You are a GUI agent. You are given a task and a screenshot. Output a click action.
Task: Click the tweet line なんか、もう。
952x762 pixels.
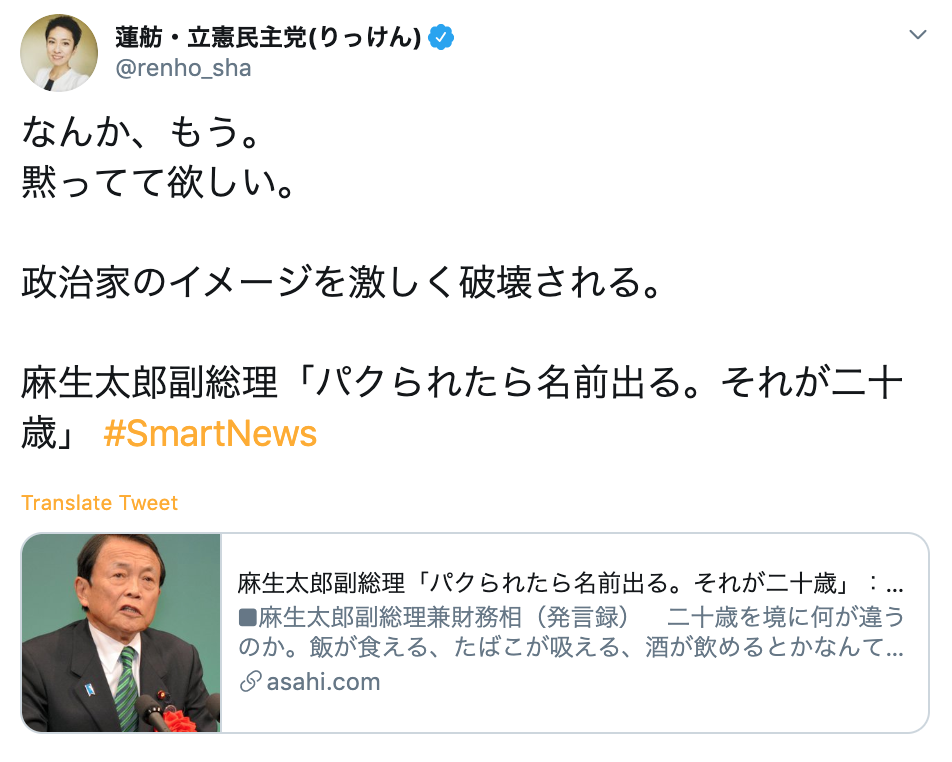coord(142,132)
